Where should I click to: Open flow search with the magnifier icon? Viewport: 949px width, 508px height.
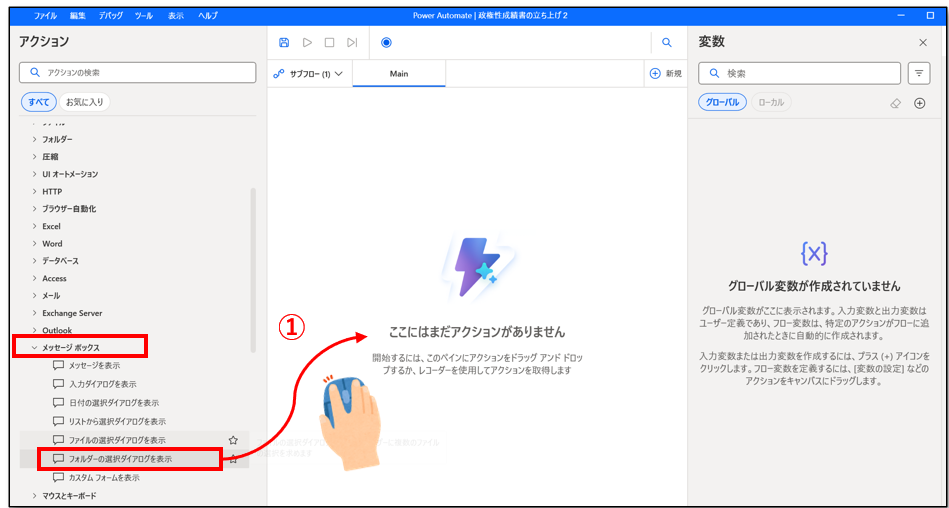(x=667, y=43)
